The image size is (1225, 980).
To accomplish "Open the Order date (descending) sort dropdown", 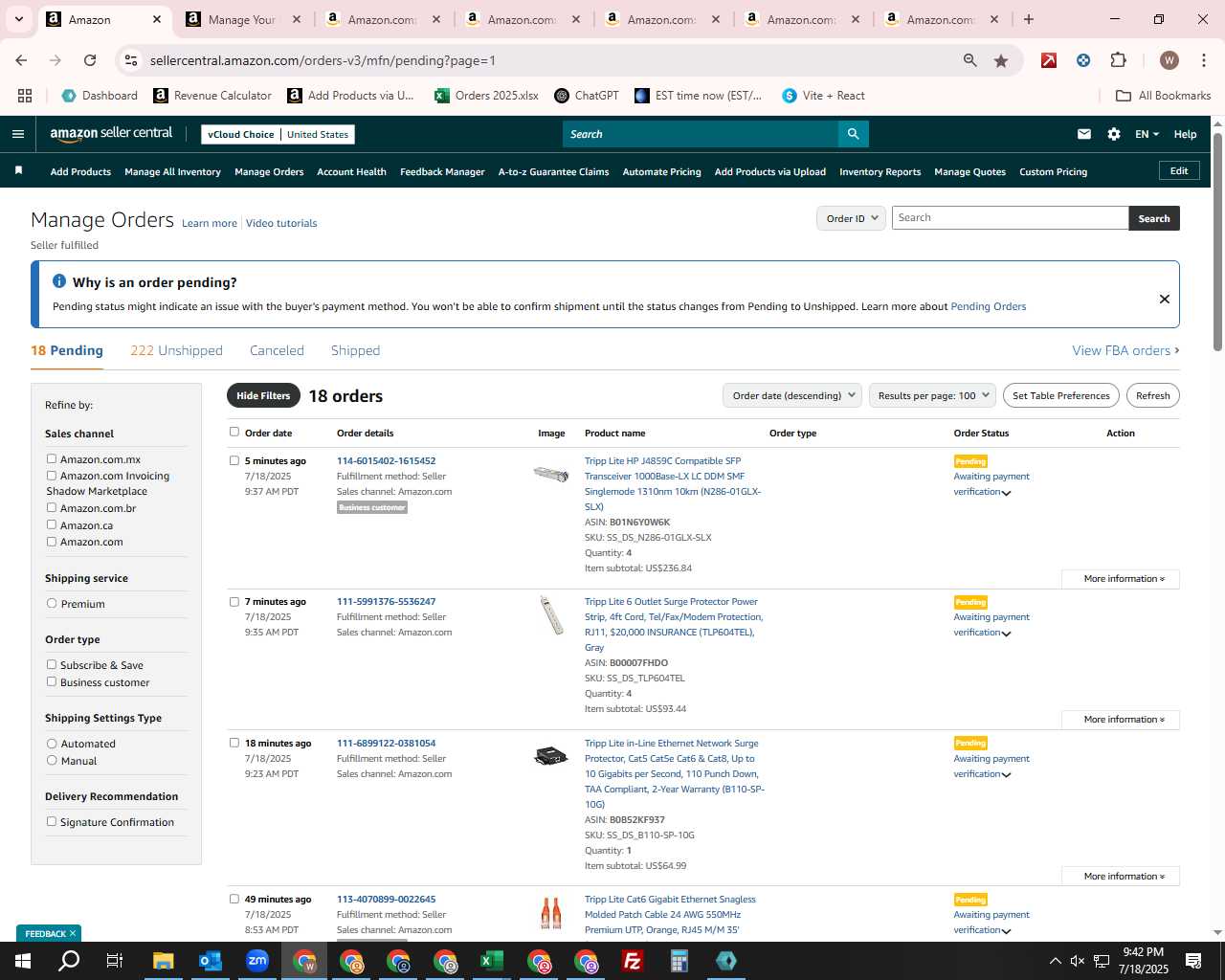I will pos(791,395).
